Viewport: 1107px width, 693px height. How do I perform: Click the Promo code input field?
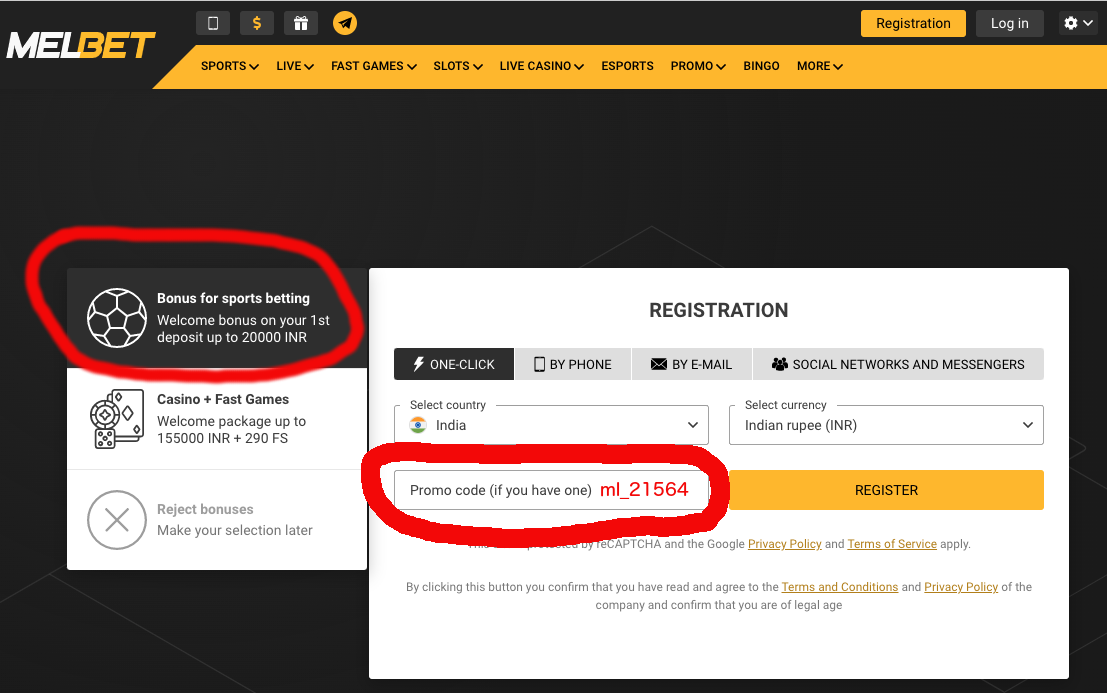point(551,490)
